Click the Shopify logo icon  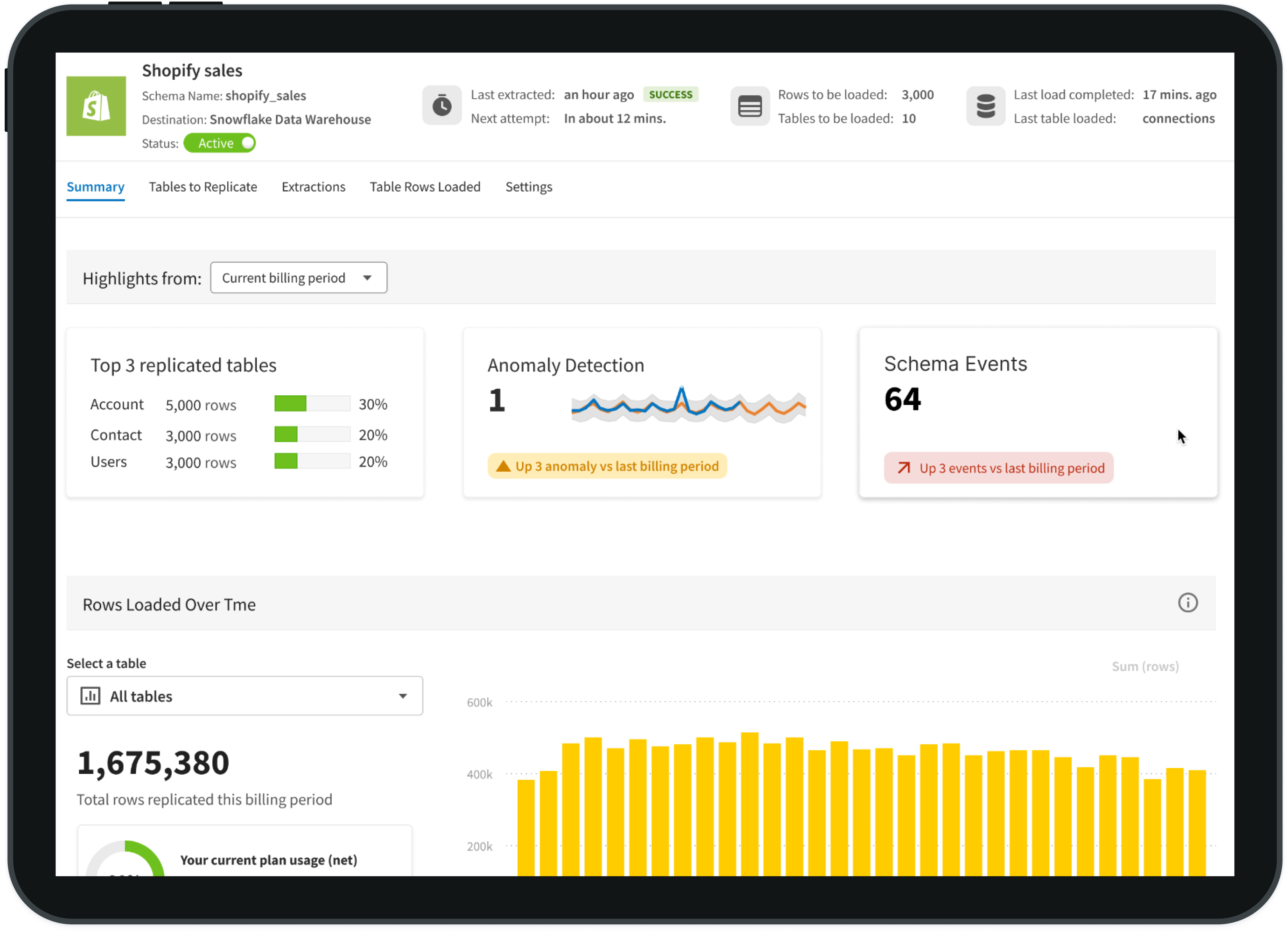coord(96,106)
